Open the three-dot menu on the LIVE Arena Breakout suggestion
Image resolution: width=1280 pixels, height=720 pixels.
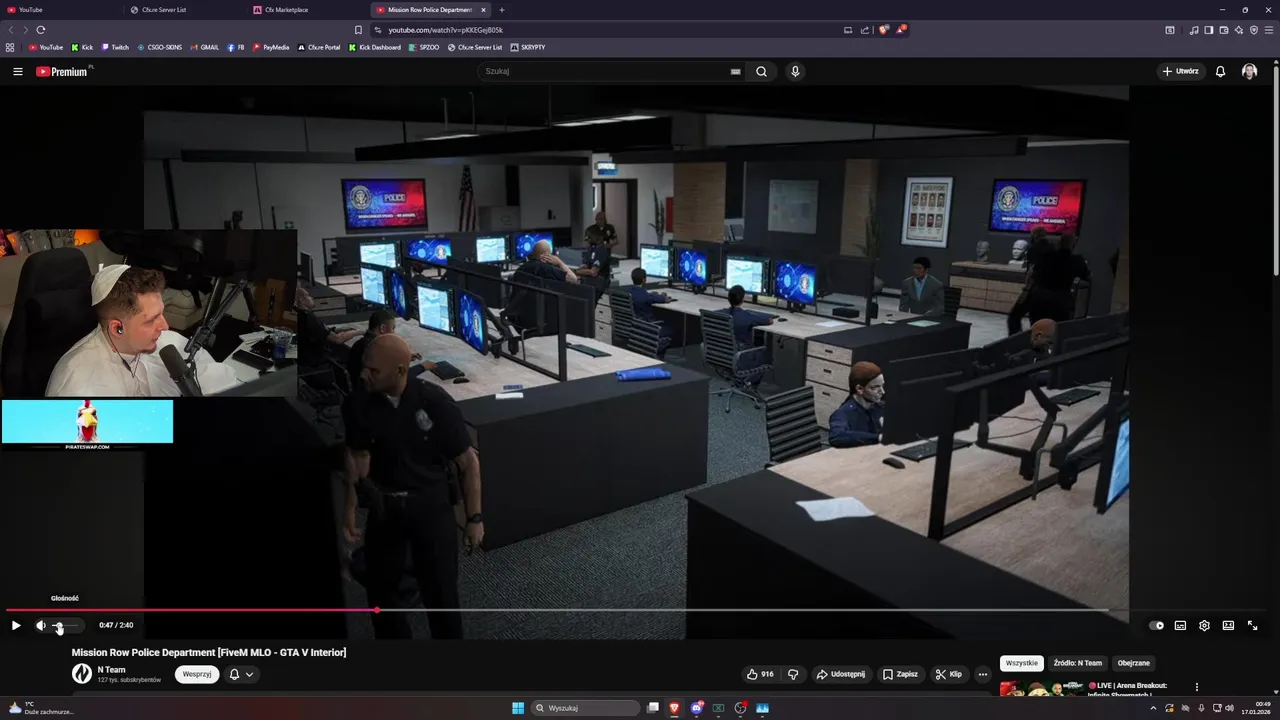pos(1197,687)
